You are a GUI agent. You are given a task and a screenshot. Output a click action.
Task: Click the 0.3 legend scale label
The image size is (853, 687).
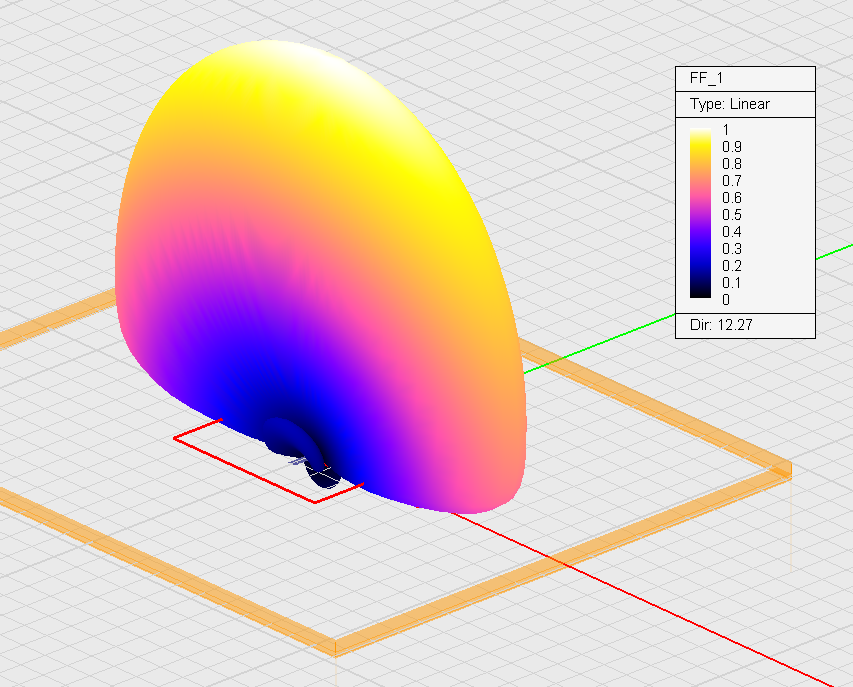(x=732, y=249)
